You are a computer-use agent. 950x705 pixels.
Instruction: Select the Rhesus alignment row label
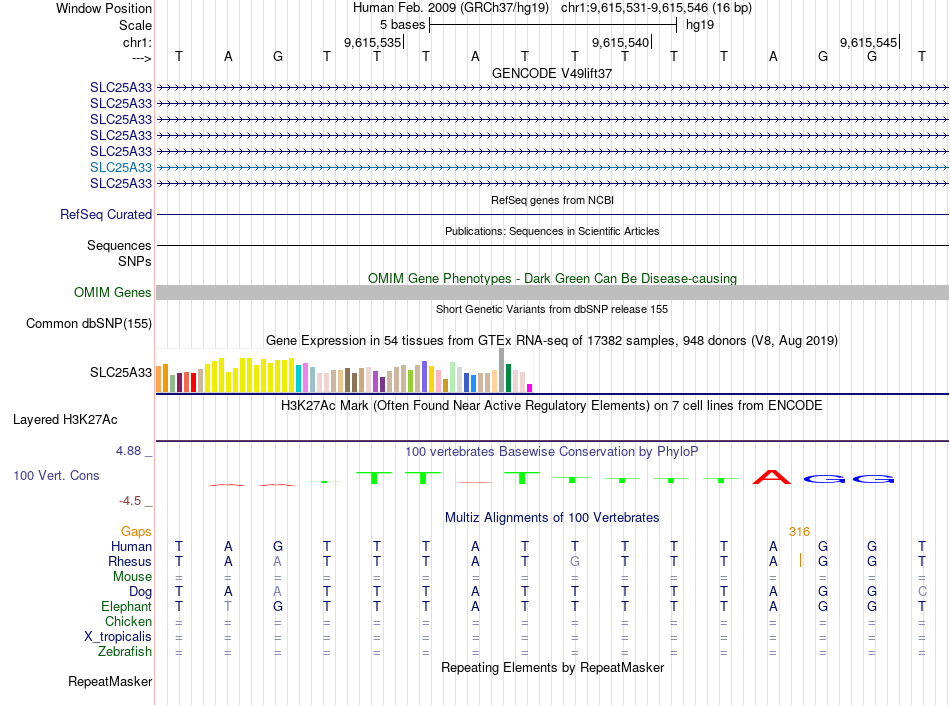point(130,561)
